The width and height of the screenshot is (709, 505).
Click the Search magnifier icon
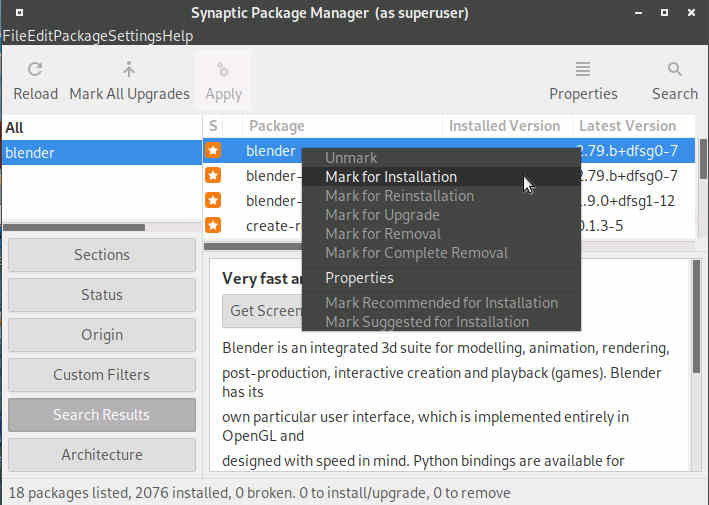[675, 69]
